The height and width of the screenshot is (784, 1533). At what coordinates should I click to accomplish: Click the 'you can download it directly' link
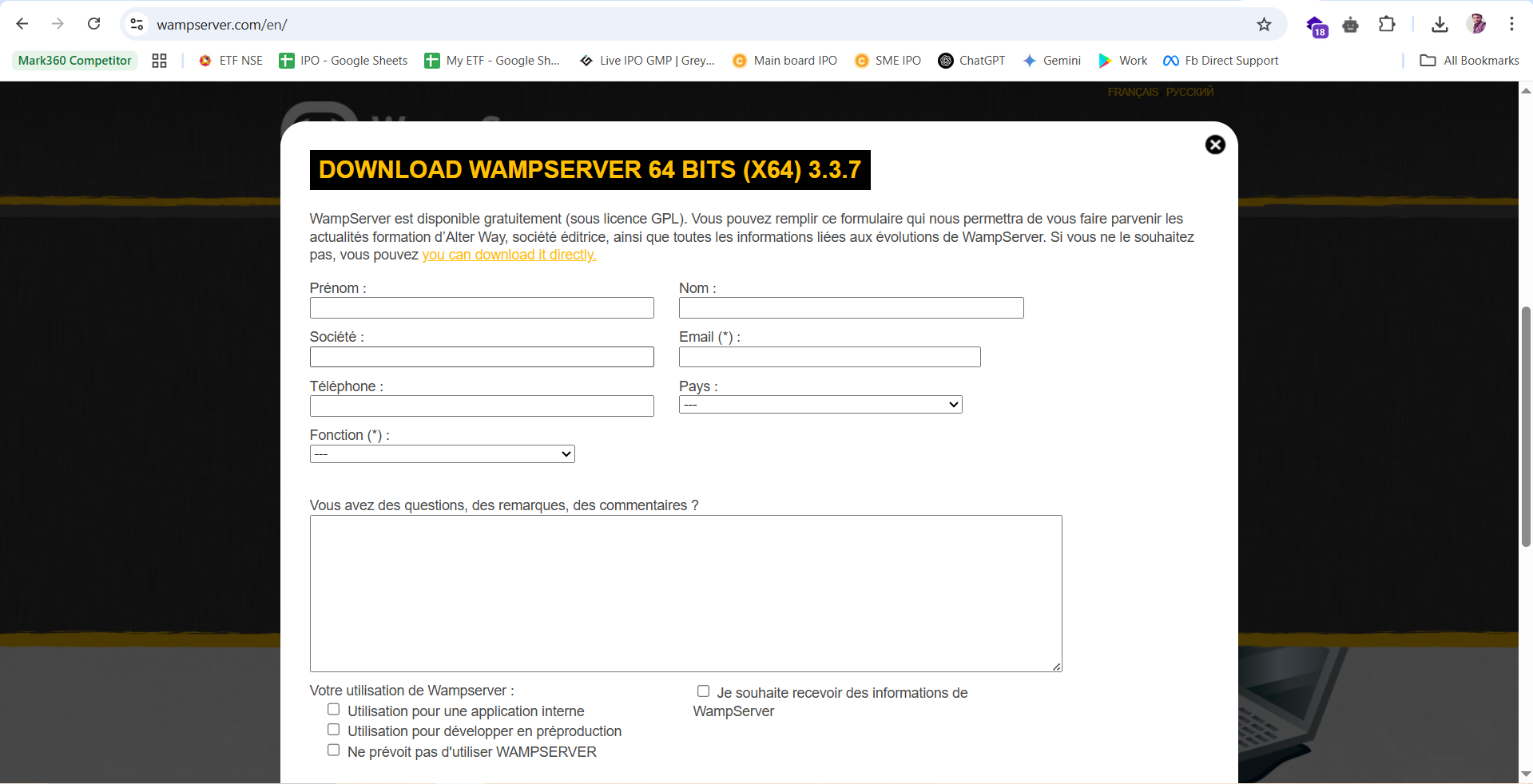(509, 255)
